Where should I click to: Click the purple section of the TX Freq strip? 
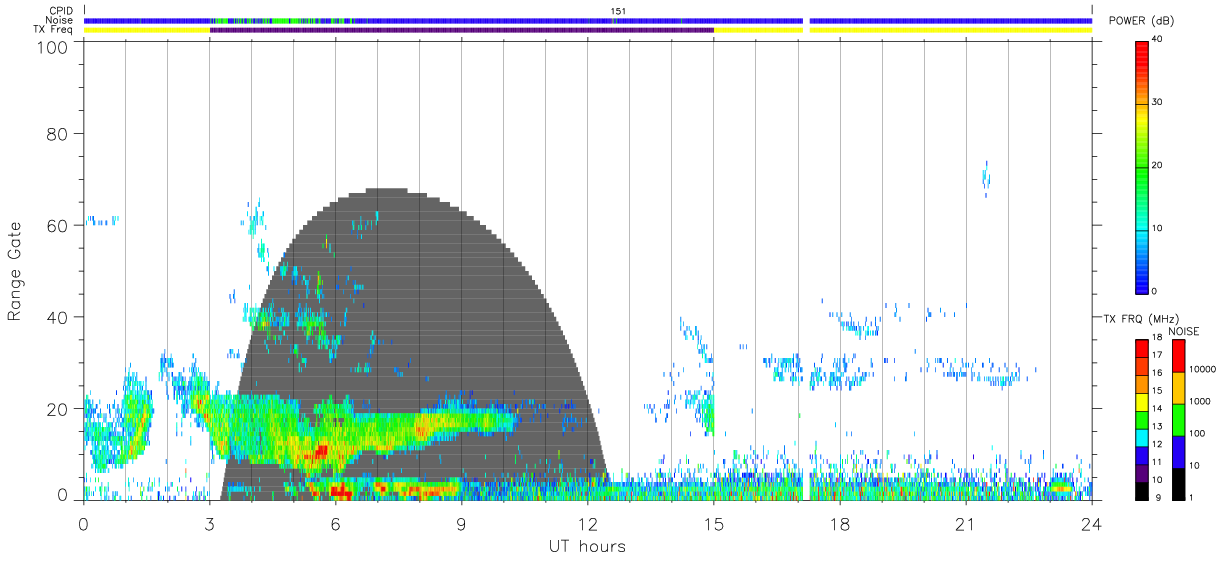462,30
